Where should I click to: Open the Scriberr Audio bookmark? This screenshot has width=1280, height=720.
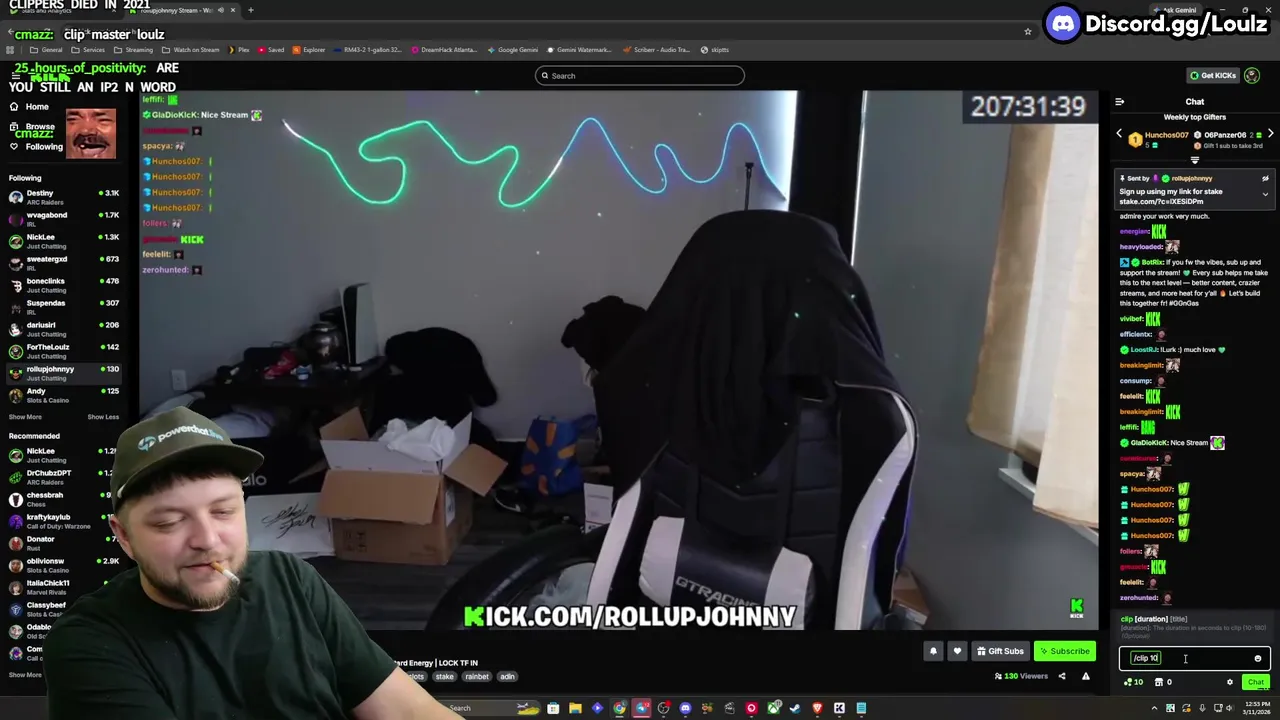pyautogui.click(x=656, y=50)
